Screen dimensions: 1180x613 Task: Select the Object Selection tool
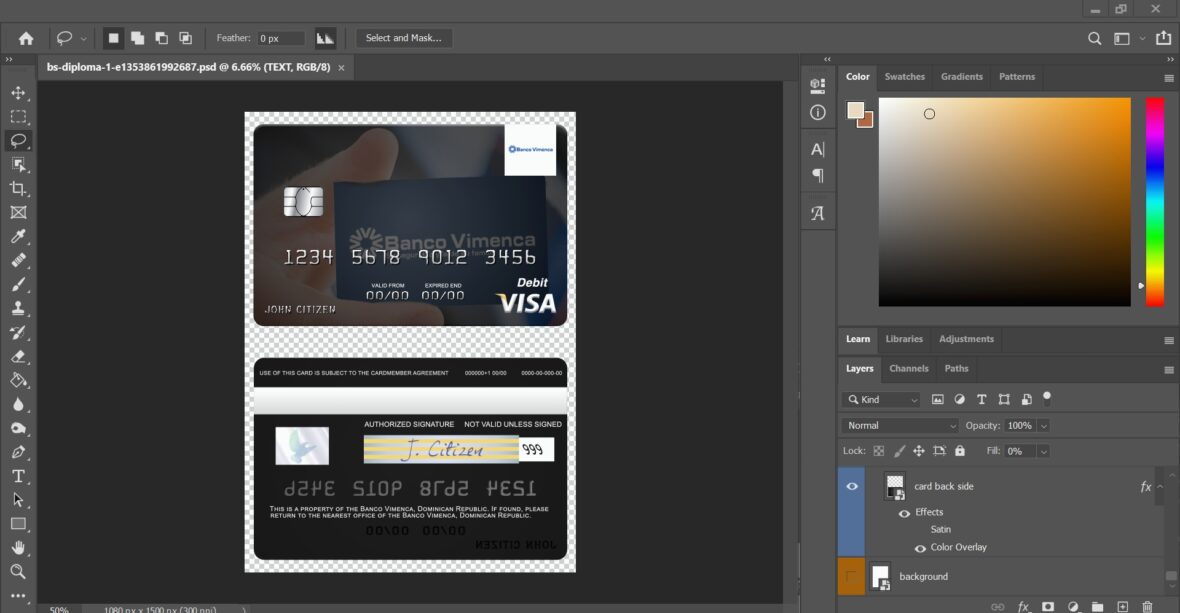tap(18, 165)
